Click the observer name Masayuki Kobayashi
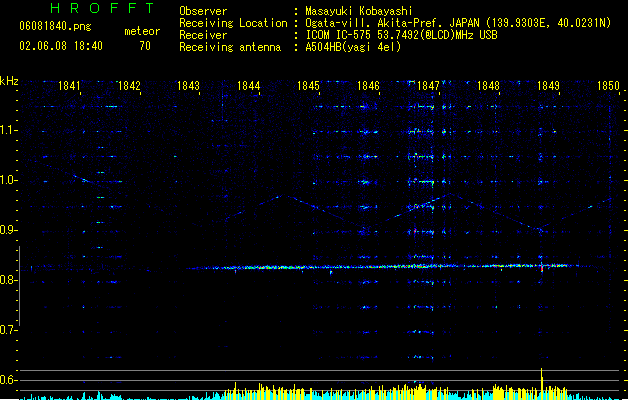 click(x=359, y=11)
